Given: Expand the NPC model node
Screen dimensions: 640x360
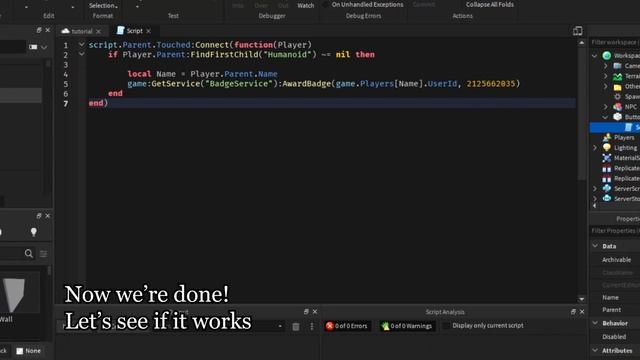Looking at the screenshot, I should 606,107.
